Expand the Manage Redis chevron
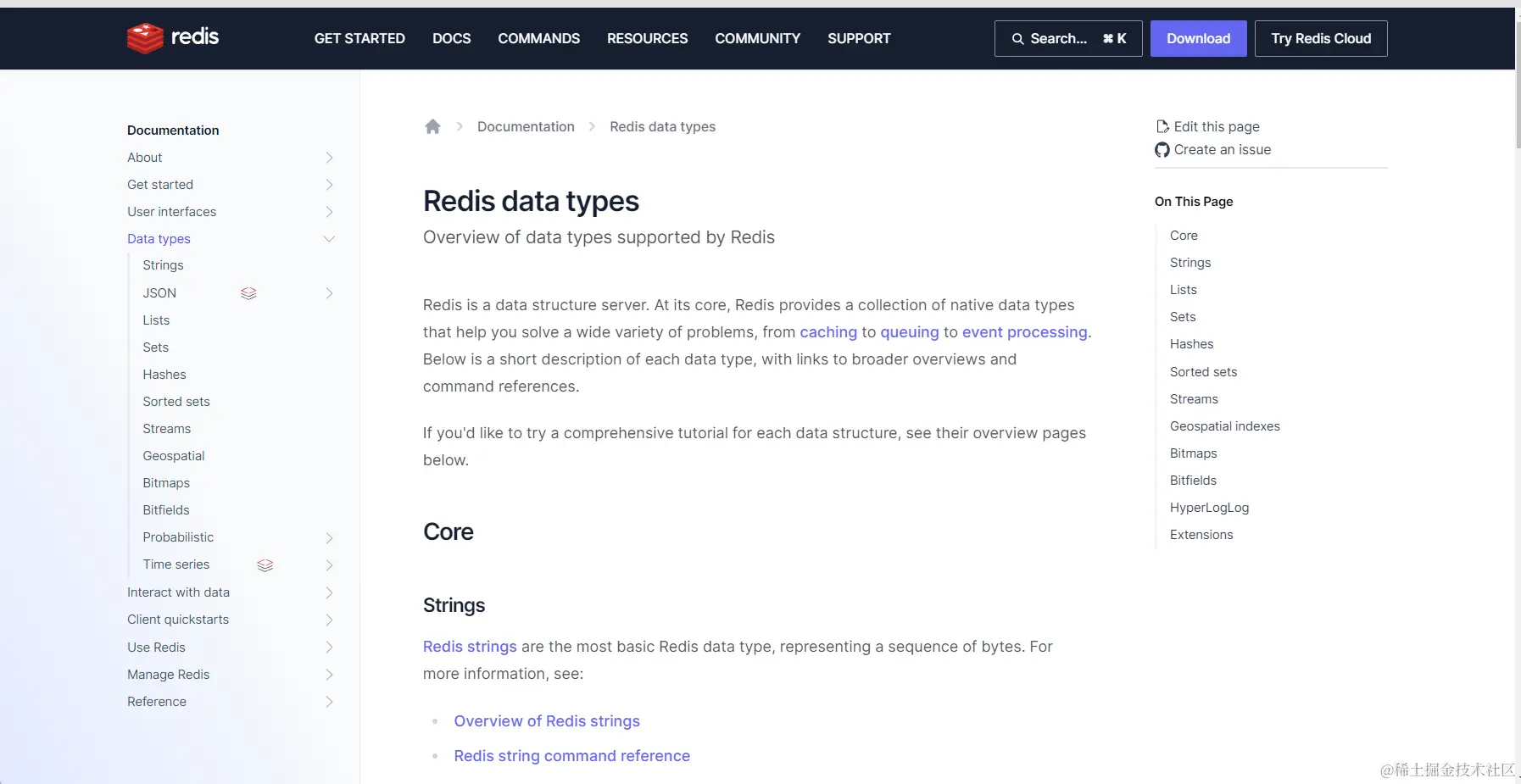The height and width of the screenshot is (784, 1521). tap(329, 675)
